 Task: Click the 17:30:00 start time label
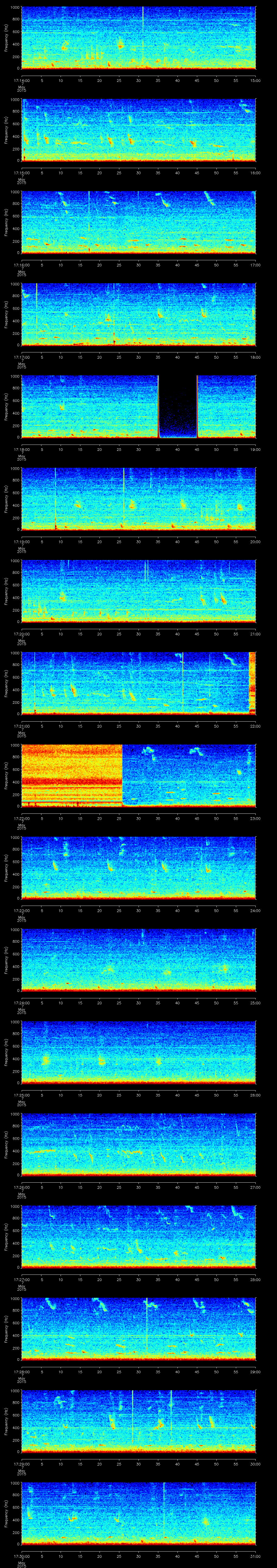pyautogui.click(x=21, y=1556)
